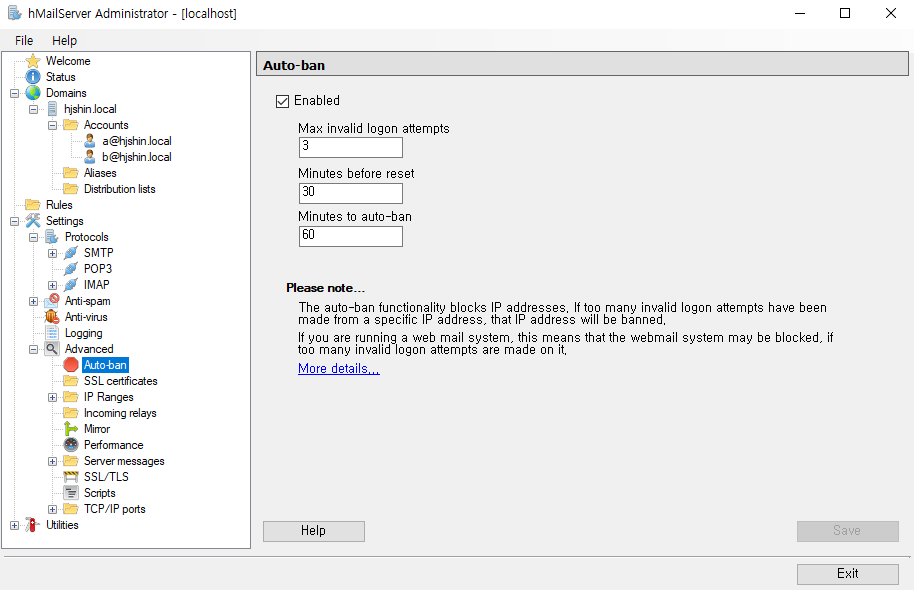
Task: Open the File menu
Action: (x=24, y=40)
